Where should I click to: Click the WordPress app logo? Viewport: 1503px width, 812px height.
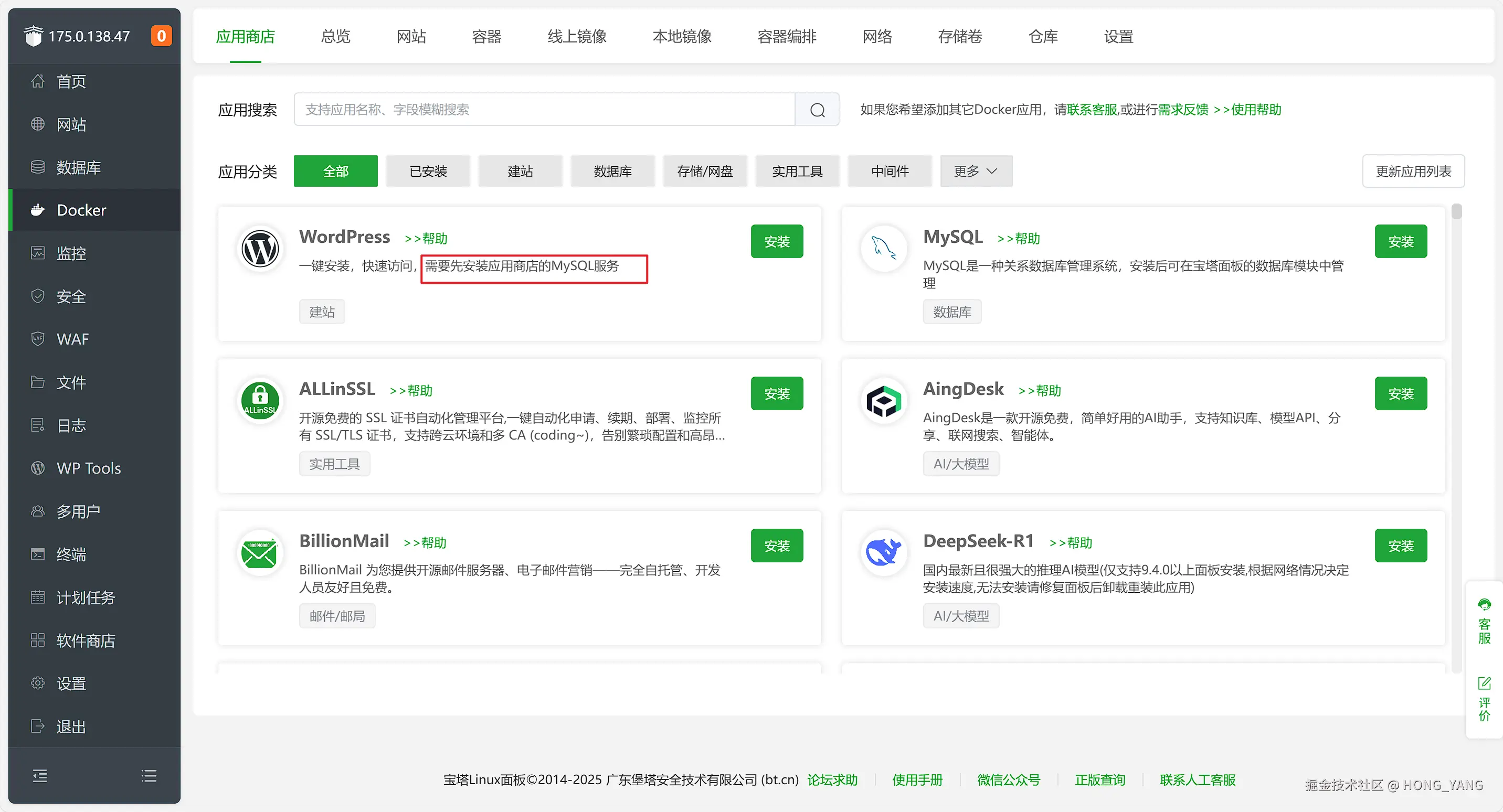[x=260, y=249]
